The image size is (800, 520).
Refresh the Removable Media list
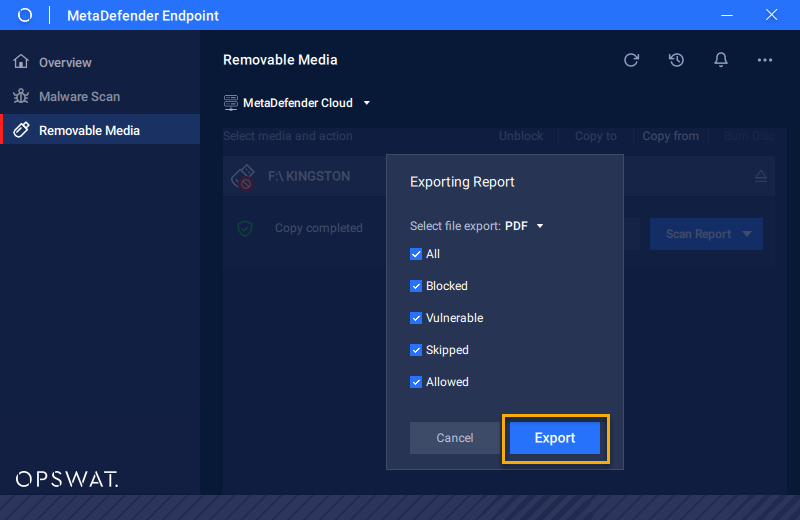tap(631, 60)
